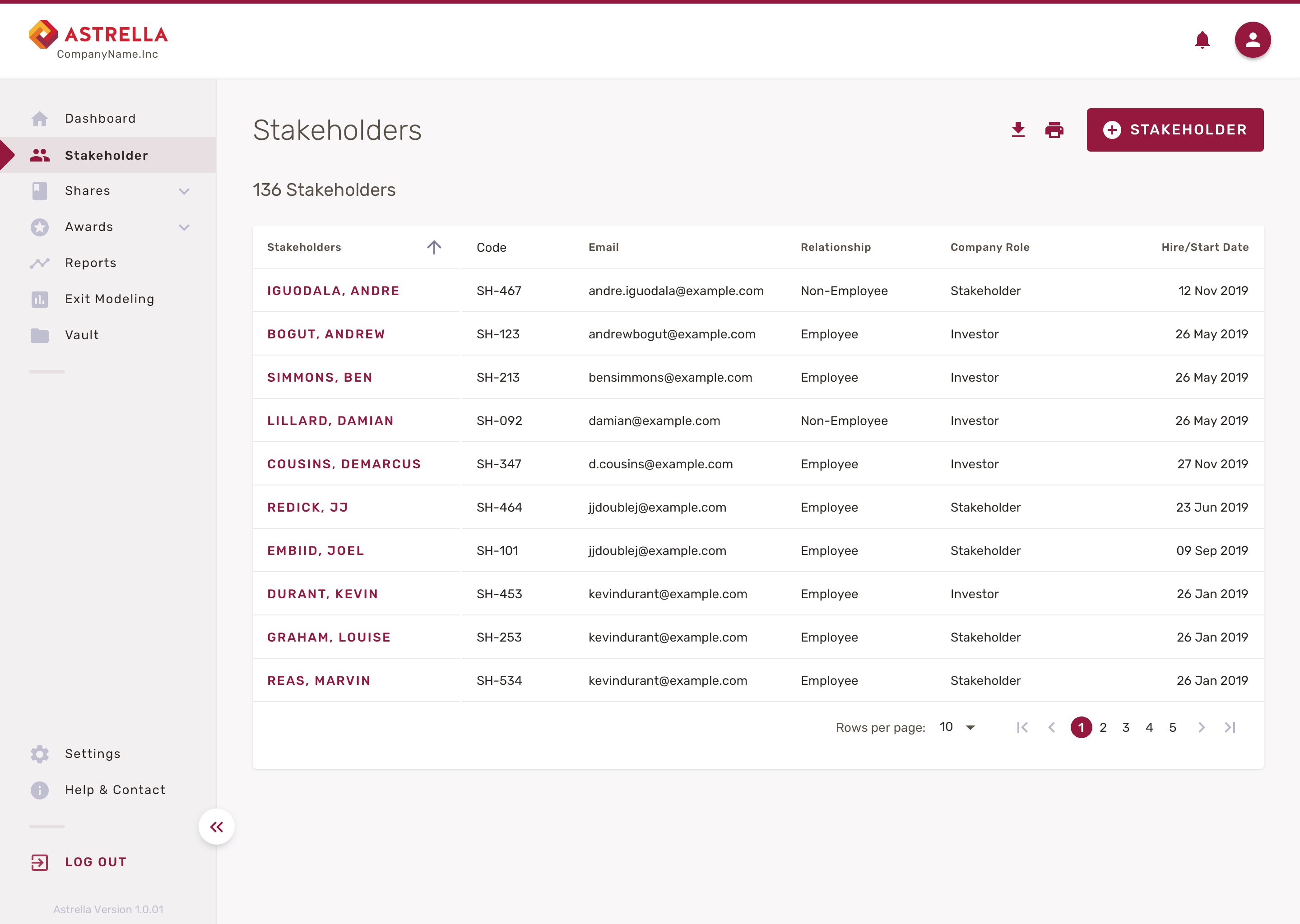The width and height of the screenshot is (1300, 924).
Task: Navigate to Reports in the sidebar
Action: [90, 263]
